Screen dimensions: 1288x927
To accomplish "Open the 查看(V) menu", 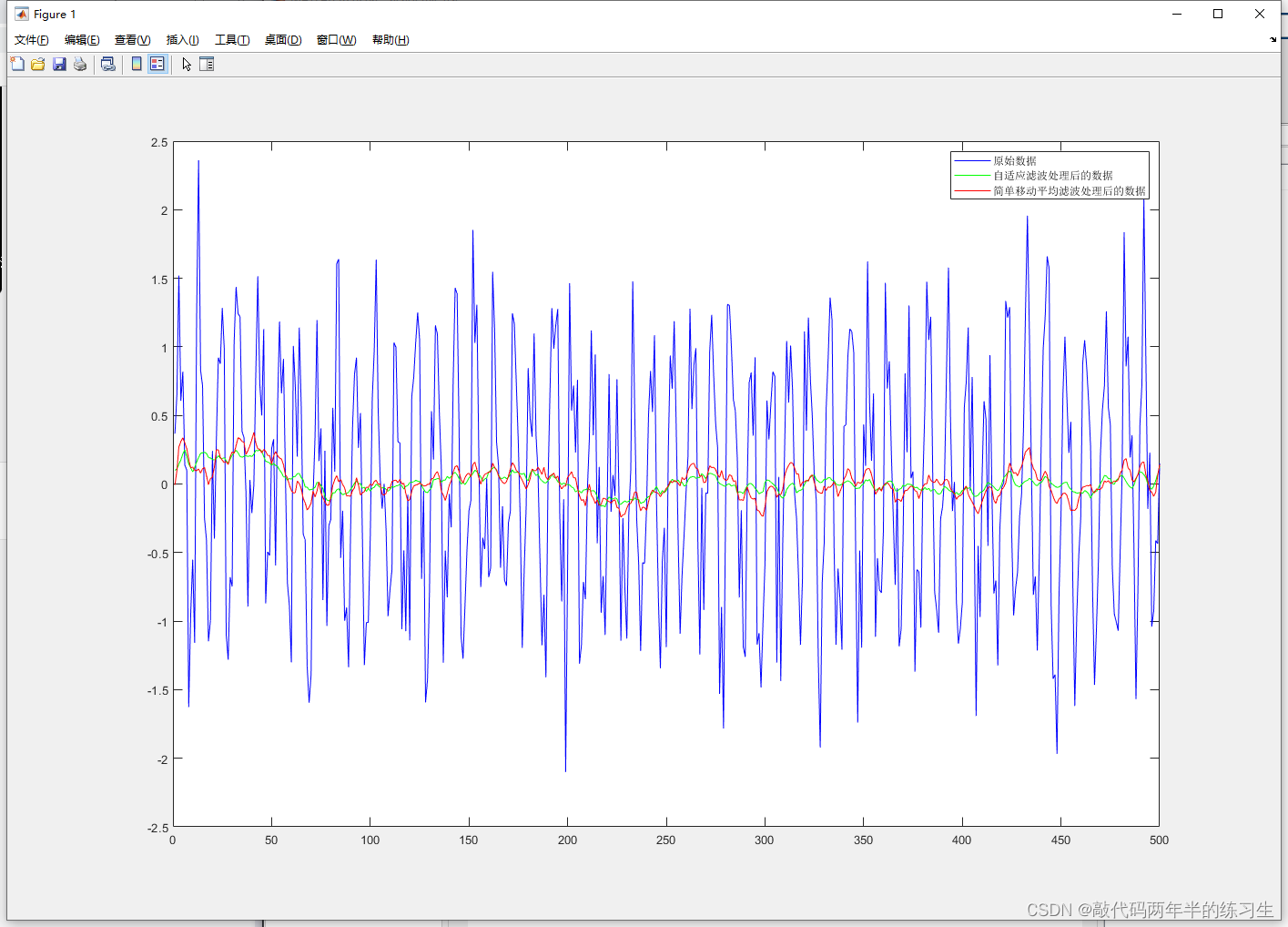I will (x=132, y=40).
